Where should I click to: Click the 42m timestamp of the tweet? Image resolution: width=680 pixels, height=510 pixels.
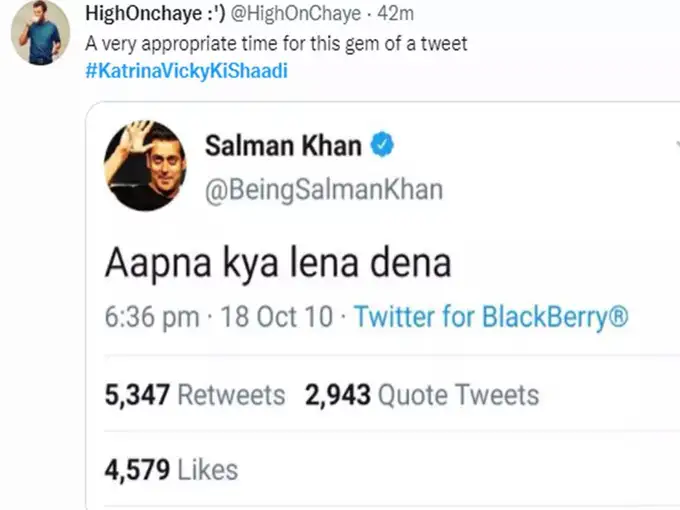click(x=396, y=14)
